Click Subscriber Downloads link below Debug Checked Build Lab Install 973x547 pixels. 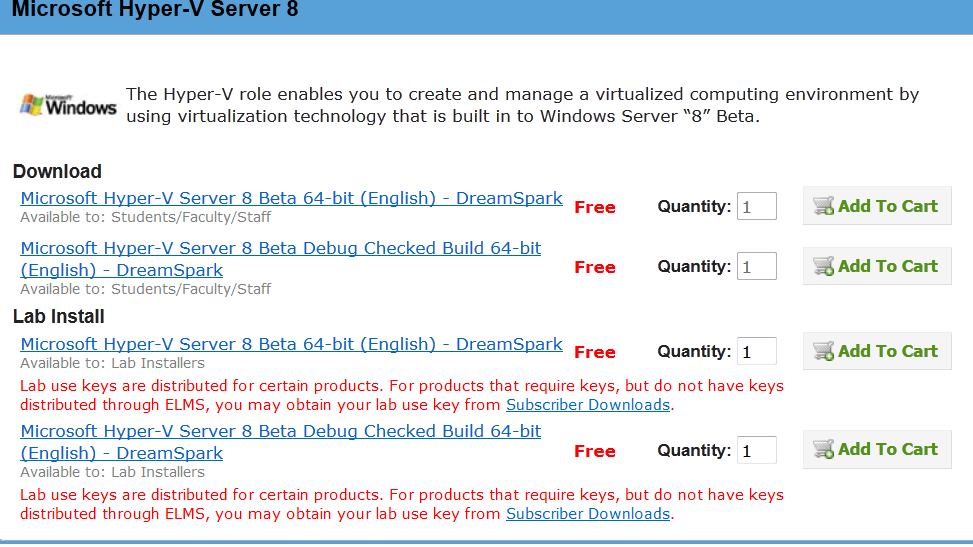(588, 514)
